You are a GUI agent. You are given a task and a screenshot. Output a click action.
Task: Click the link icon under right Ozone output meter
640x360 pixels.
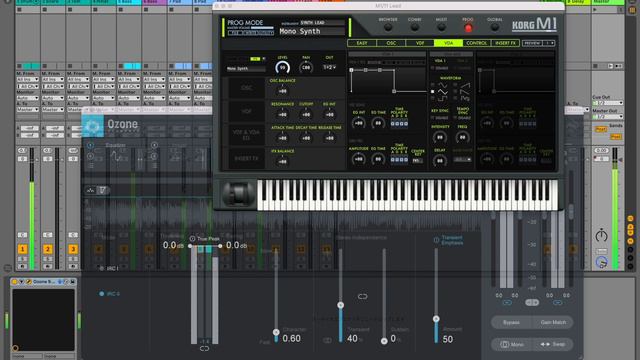coord(557,302)
